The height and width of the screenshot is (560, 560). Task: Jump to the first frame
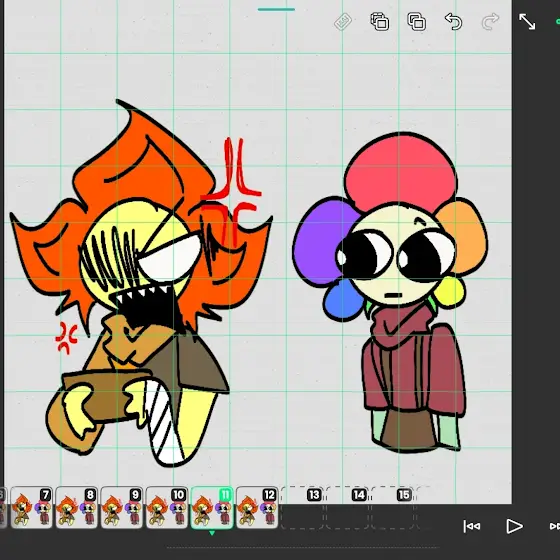[472, 526]
